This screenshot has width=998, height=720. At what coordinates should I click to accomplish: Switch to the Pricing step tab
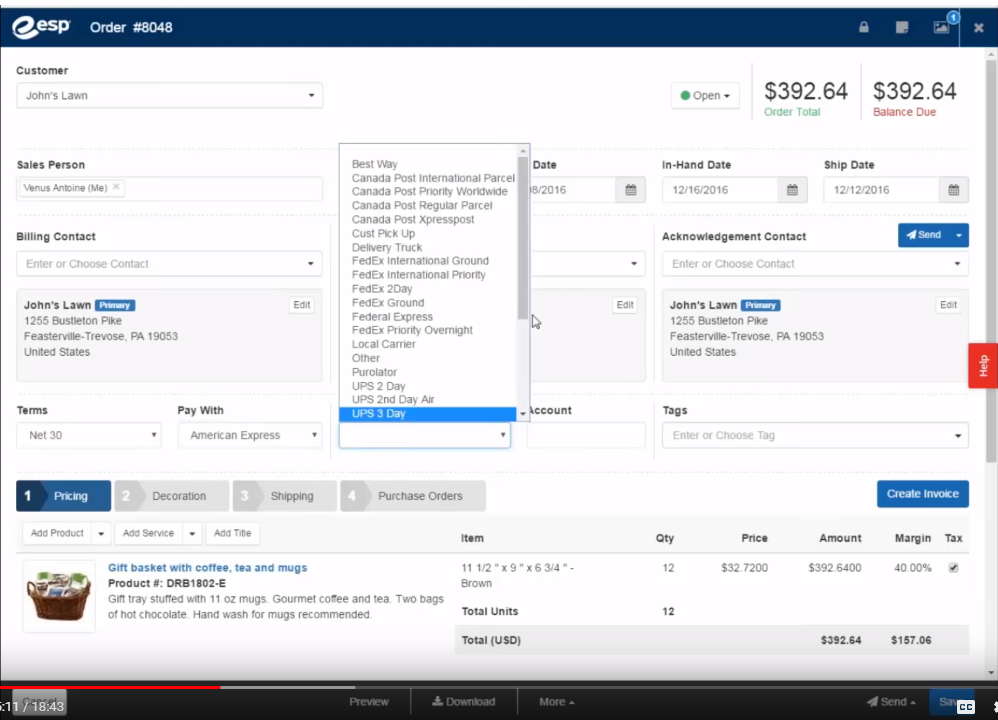(64, 496)
